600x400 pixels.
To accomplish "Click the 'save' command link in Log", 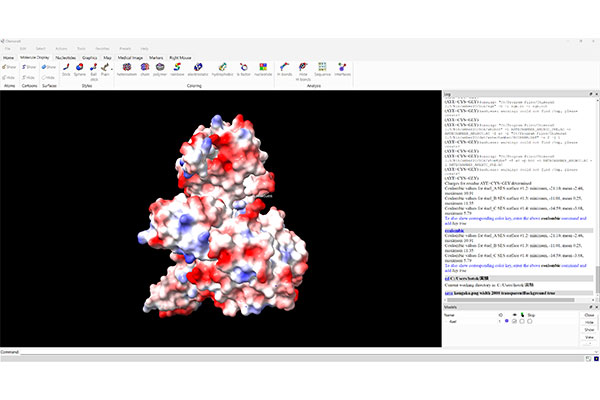I will tap(448, 291).
